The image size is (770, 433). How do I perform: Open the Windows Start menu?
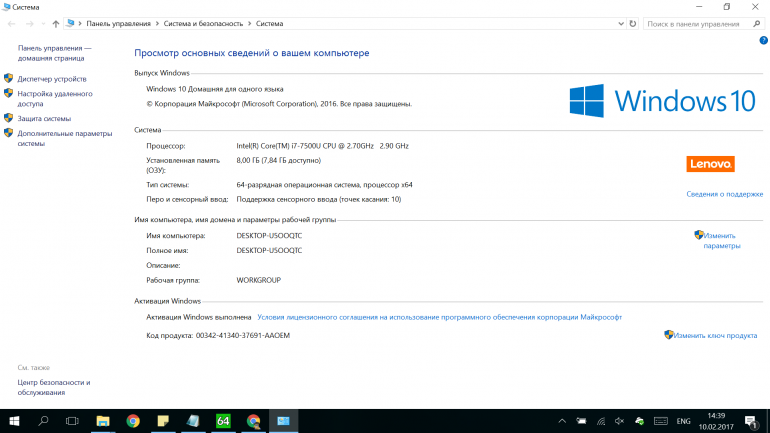tap(14, 421)
